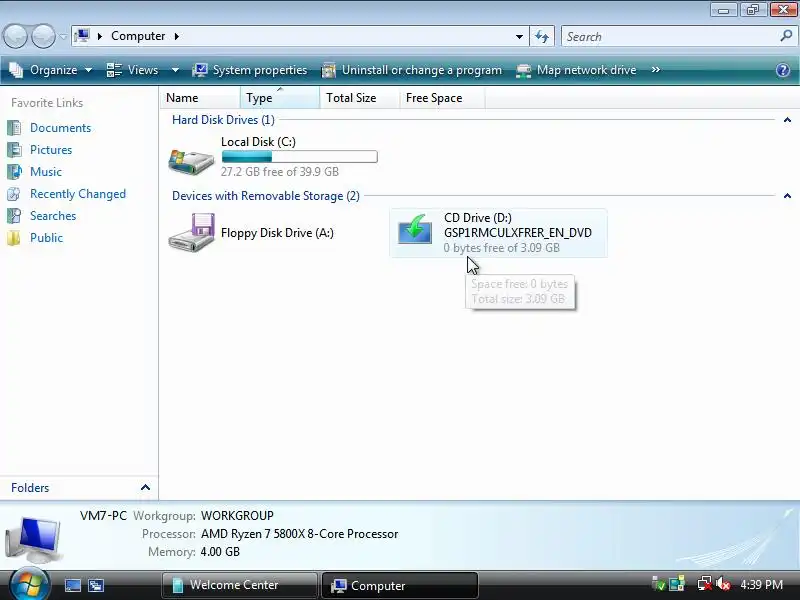
Task: Sort by the Total Size column header
Action: point(360,97)
